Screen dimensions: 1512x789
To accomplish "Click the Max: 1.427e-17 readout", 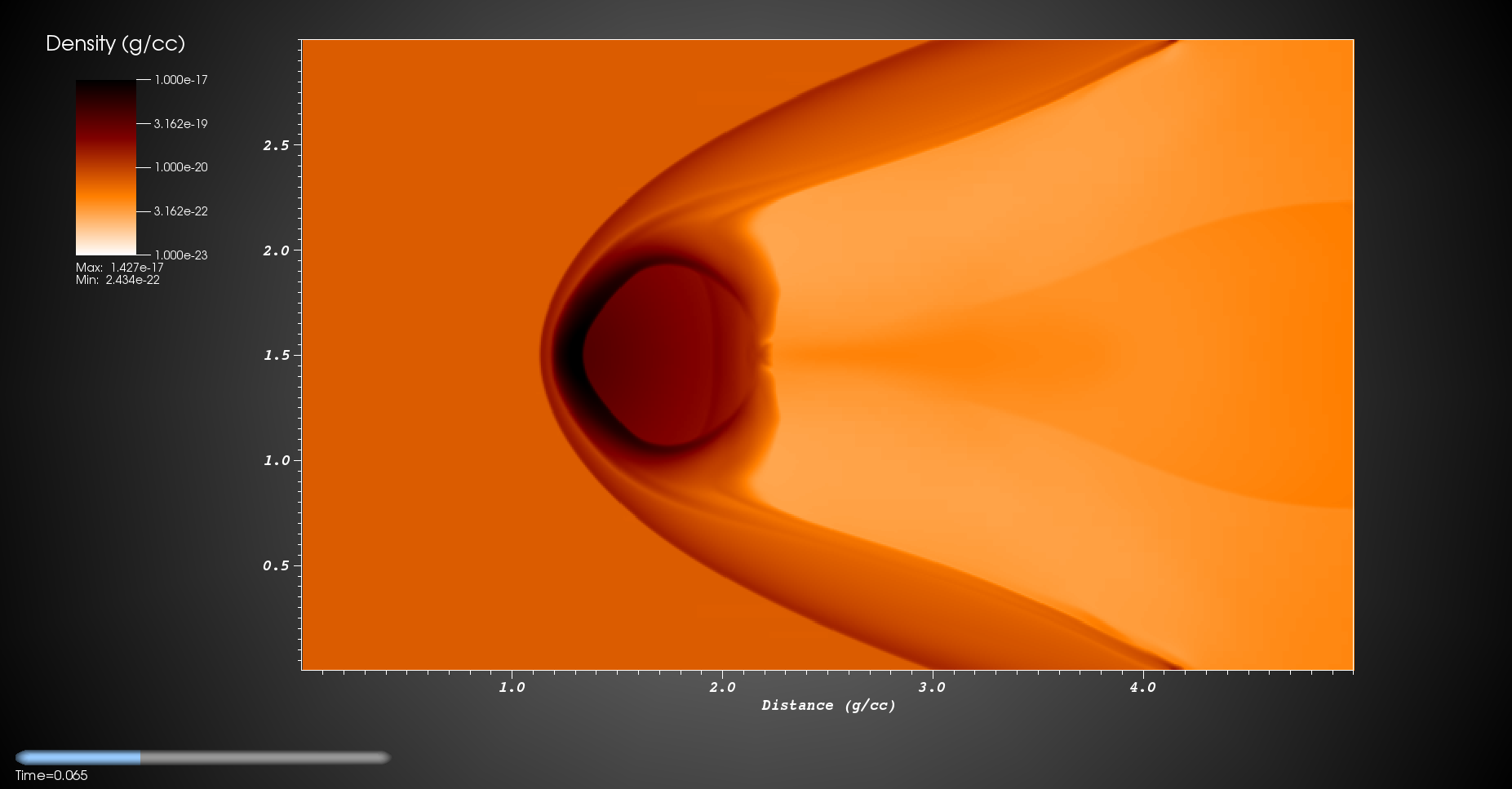I will (120, 268).
